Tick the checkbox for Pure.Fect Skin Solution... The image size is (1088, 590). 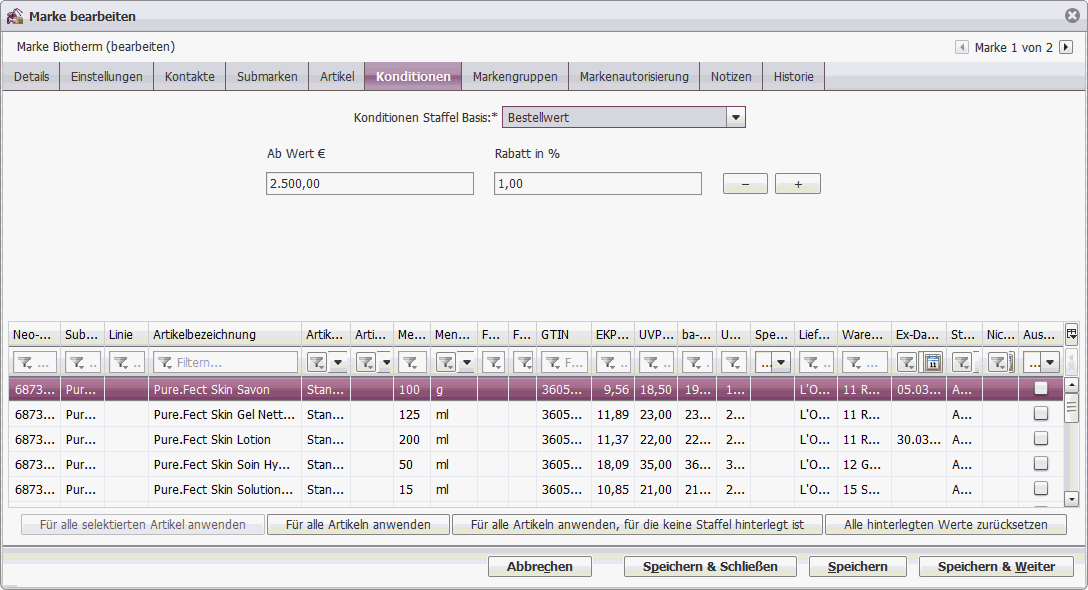(x=1041, y=489)
